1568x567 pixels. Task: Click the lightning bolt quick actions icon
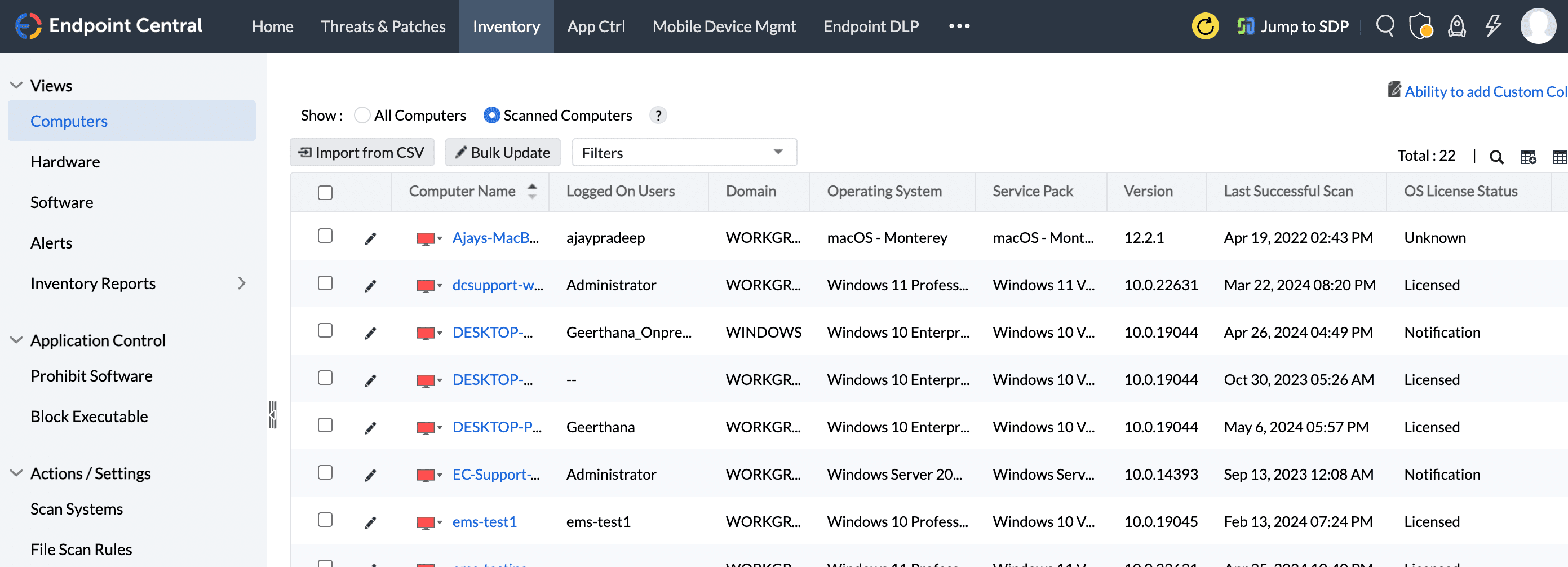point(1492,26)
